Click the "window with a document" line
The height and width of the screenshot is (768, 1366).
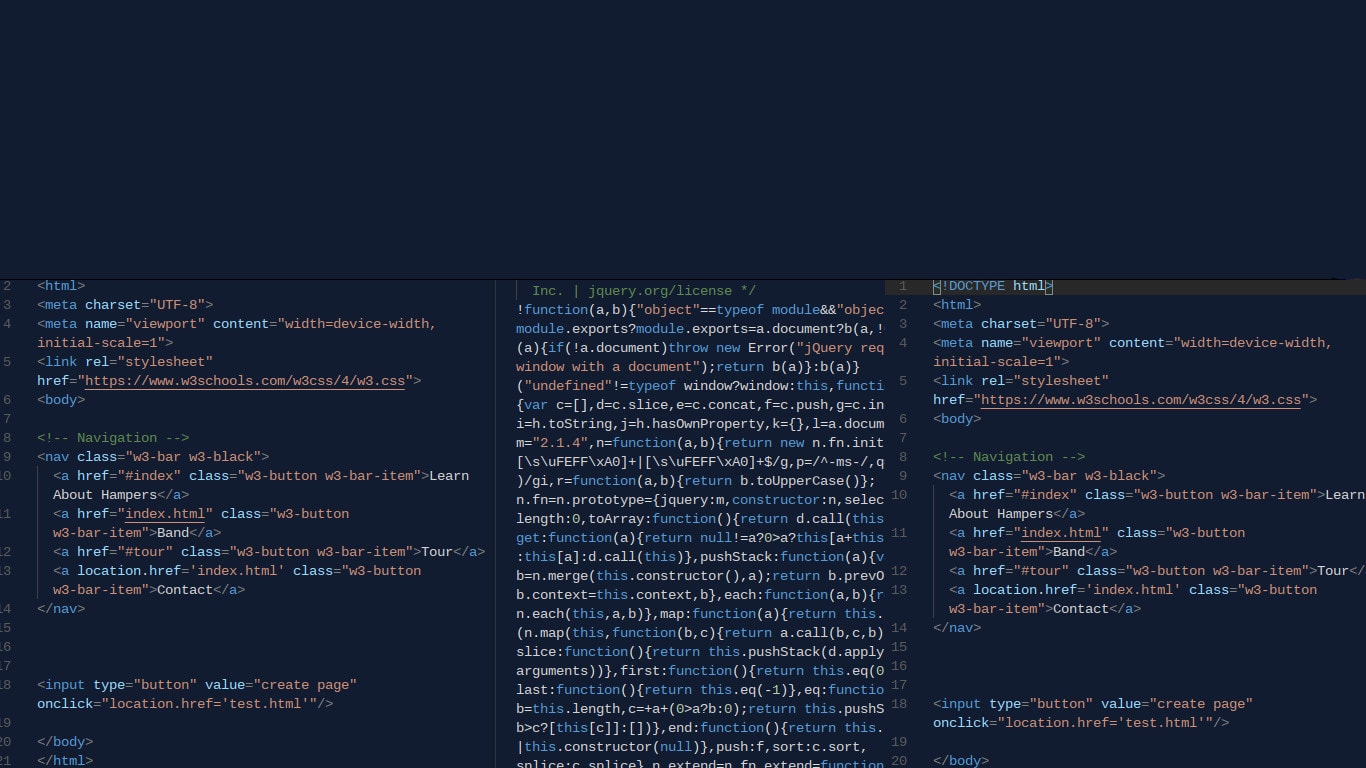(x=688, y=367)
